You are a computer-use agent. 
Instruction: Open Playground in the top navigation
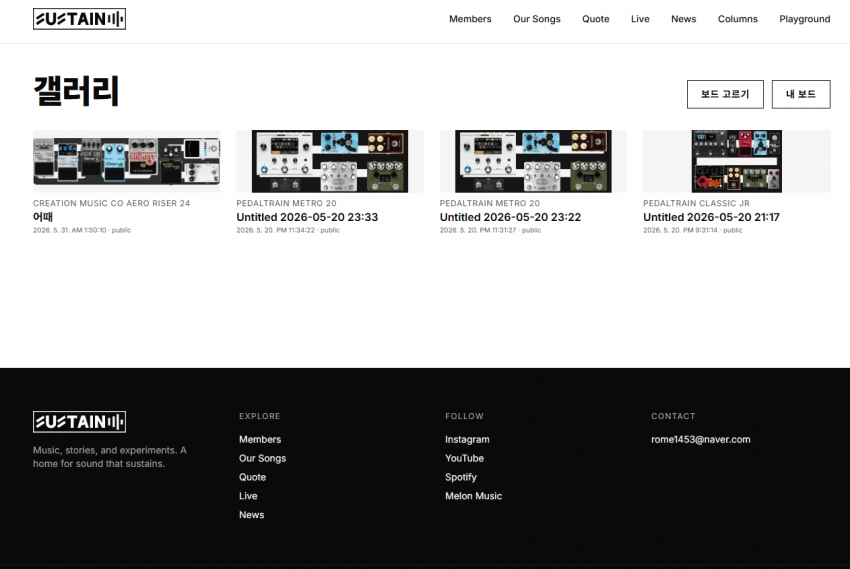804,19
